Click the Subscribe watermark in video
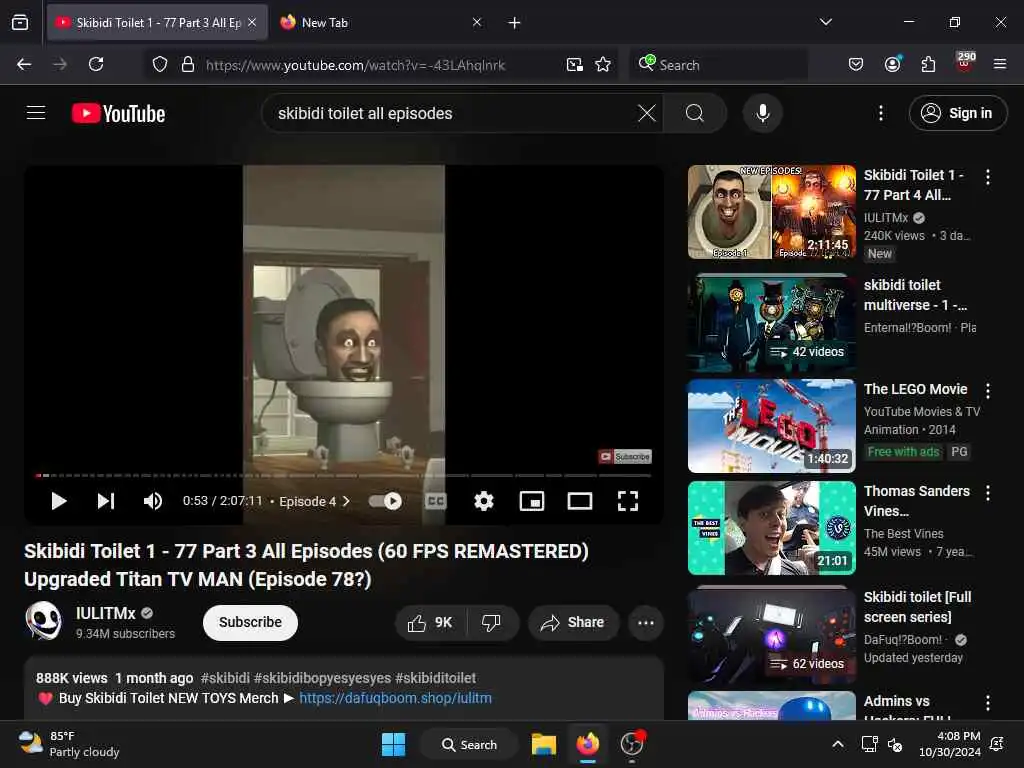This screenshot has width=1024, height=768. point(625,456)
